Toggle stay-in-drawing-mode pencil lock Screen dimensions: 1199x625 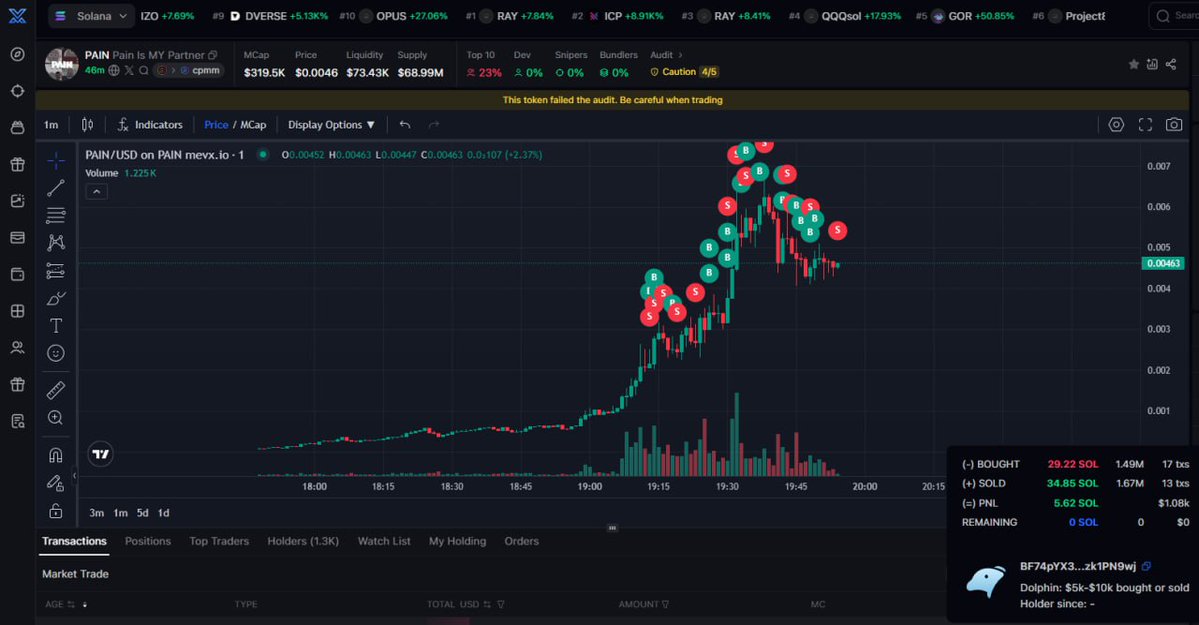click(x=56, y=483)
